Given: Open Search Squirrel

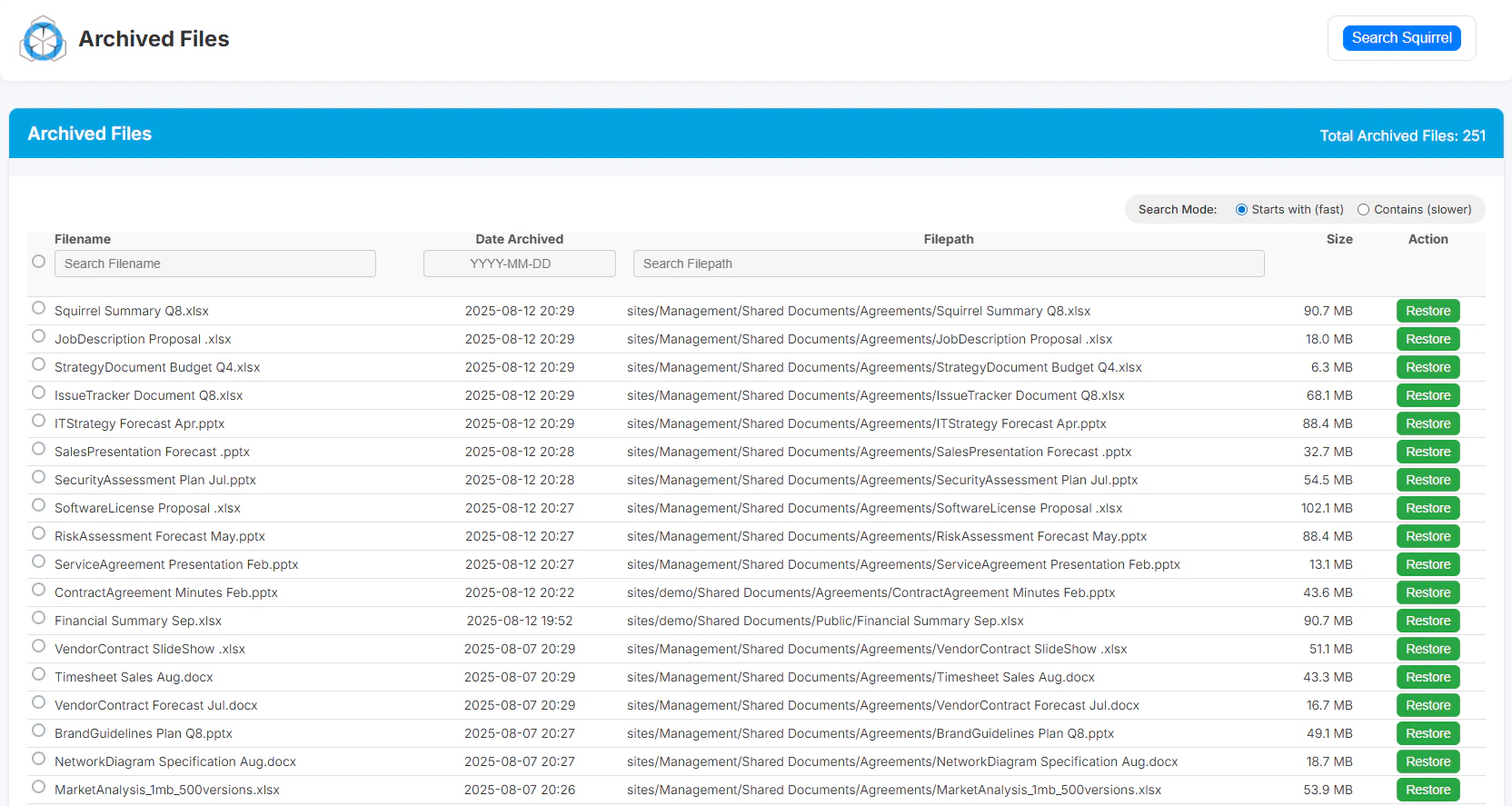Looking at the screenshot, I should click(1401, 38).
